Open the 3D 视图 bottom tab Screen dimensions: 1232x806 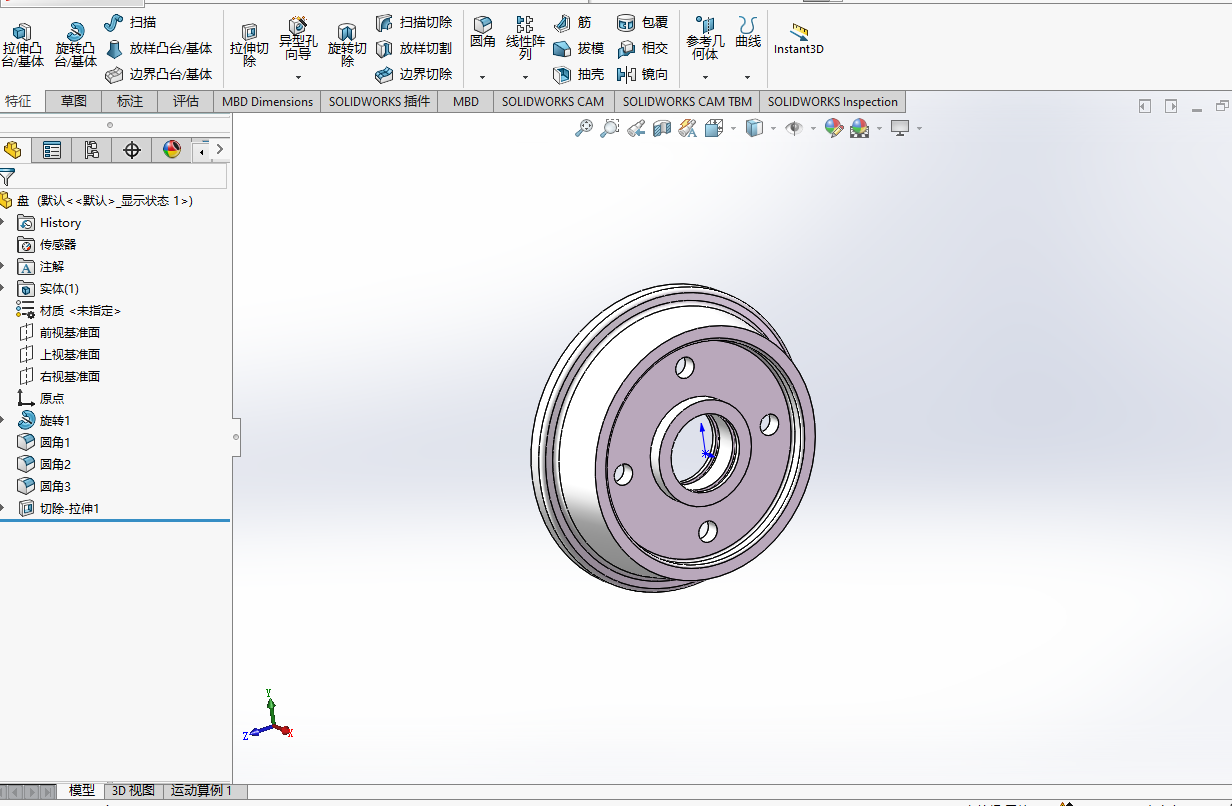click(x=133, y=790)
